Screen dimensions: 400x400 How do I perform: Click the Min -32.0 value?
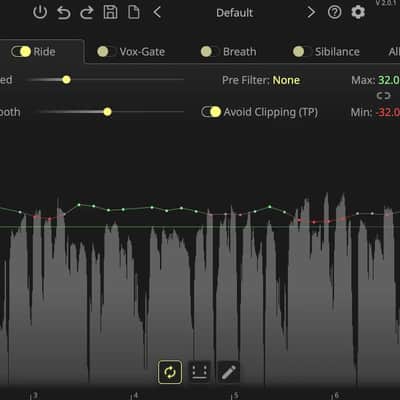(x=388, y=112)
